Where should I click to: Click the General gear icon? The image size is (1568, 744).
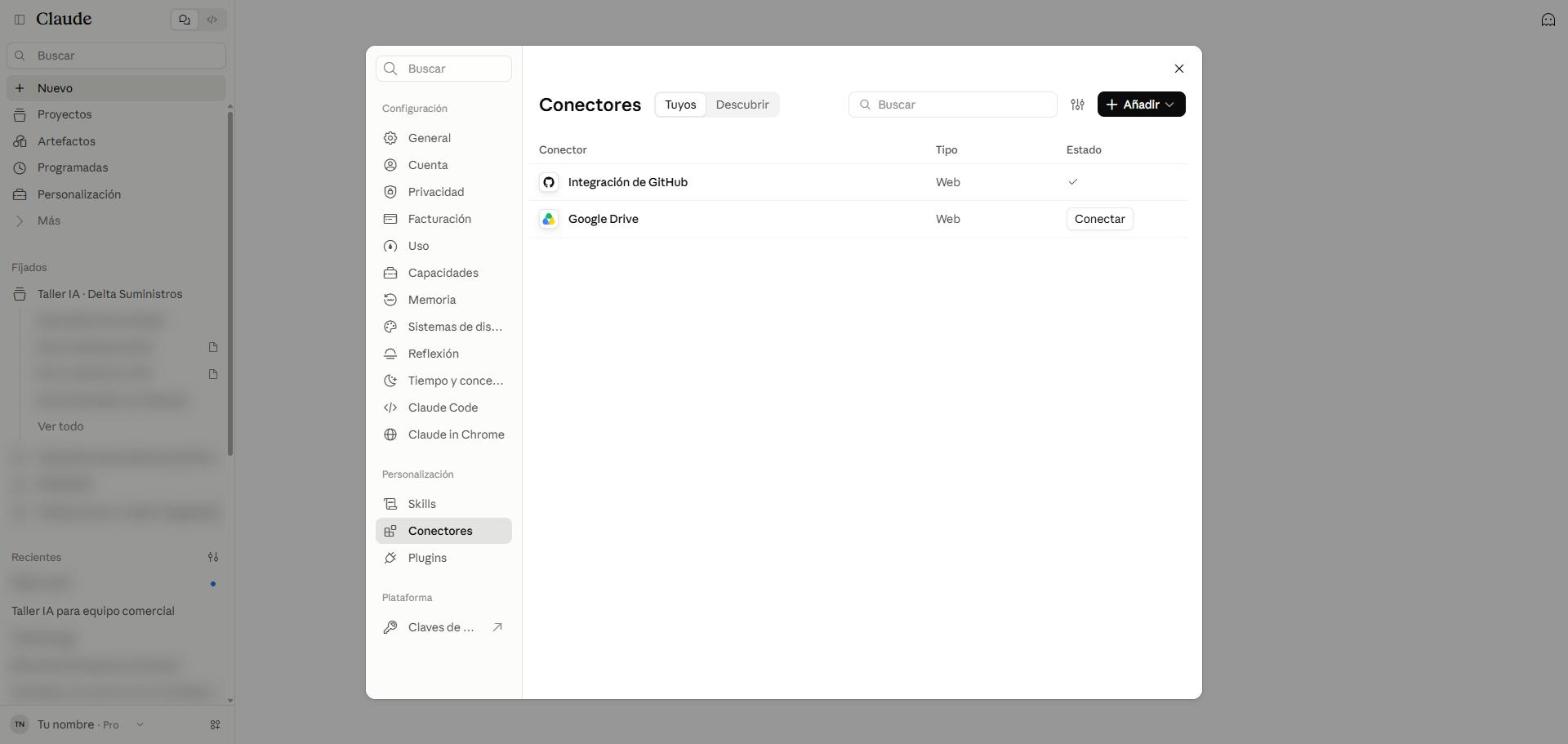pyautogui.click(x=390, y=138)
